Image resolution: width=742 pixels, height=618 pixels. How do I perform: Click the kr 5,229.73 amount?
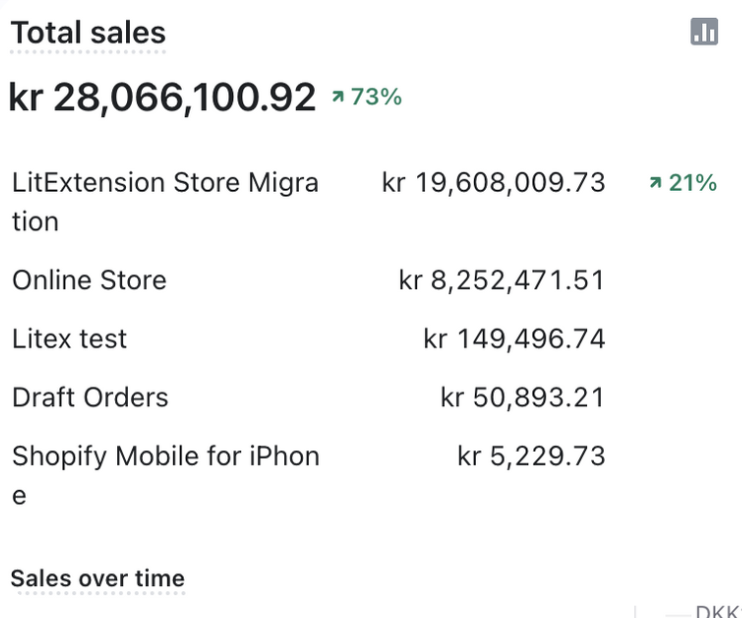531,456
